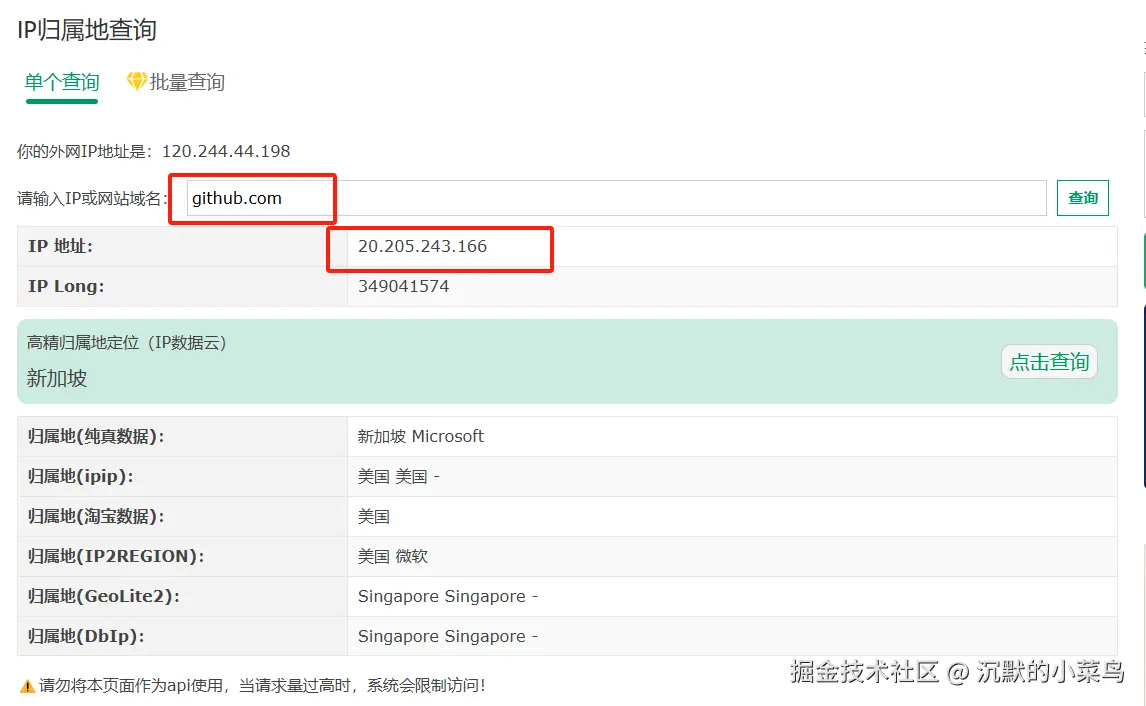
Task: Click the IP归属地查询 page title
Action: point(87,30)
